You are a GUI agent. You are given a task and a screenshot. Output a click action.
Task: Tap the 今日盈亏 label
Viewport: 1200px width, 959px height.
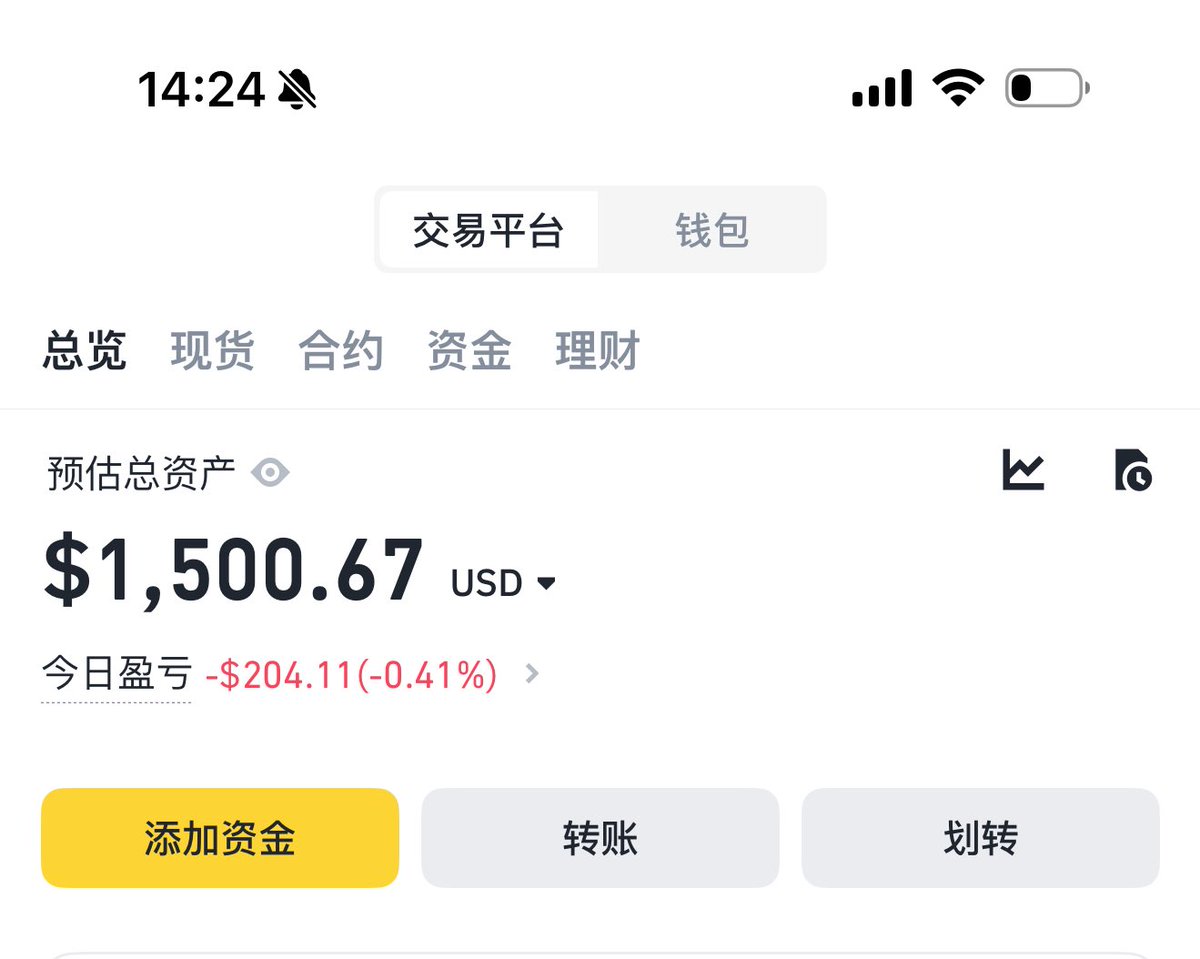pyautogui.click(x=116, y=675)
